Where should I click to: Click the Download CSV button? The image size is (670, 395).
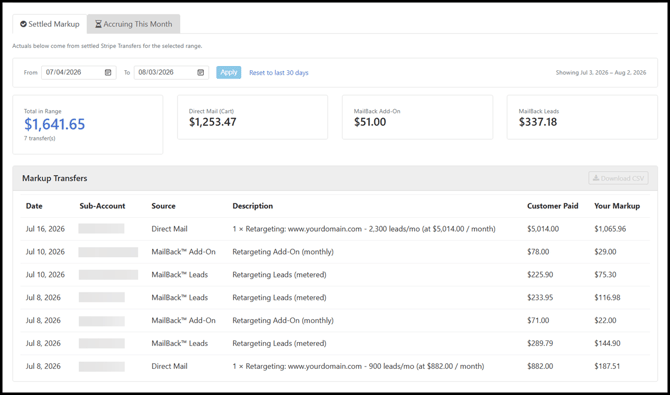[618, 178]
